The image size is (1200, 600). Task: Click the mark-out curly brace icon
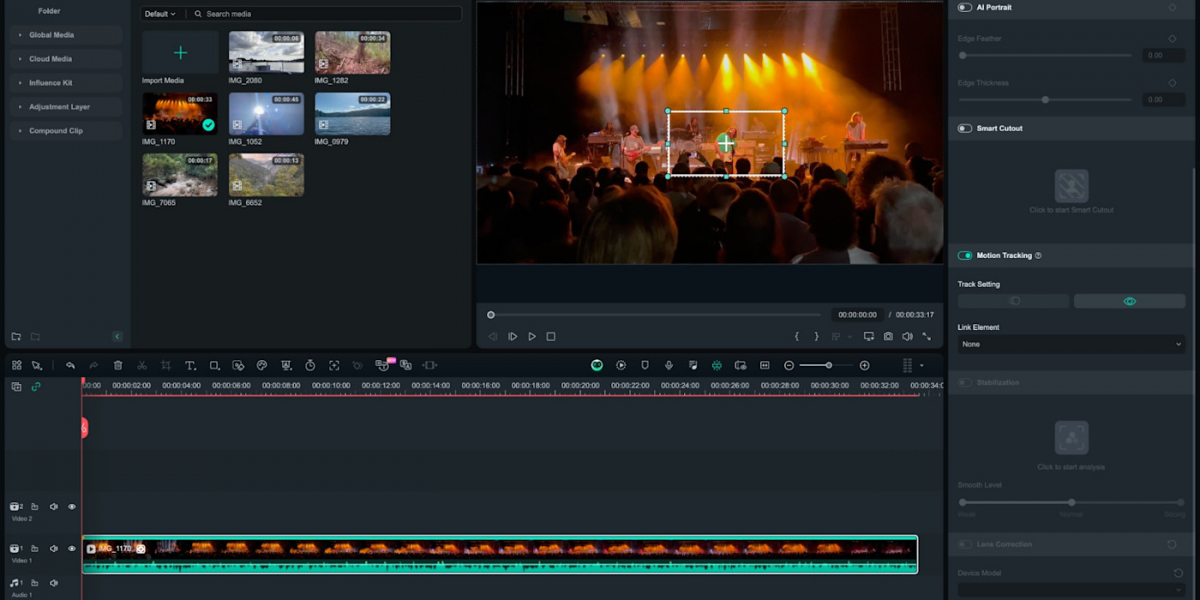(816, 337)
